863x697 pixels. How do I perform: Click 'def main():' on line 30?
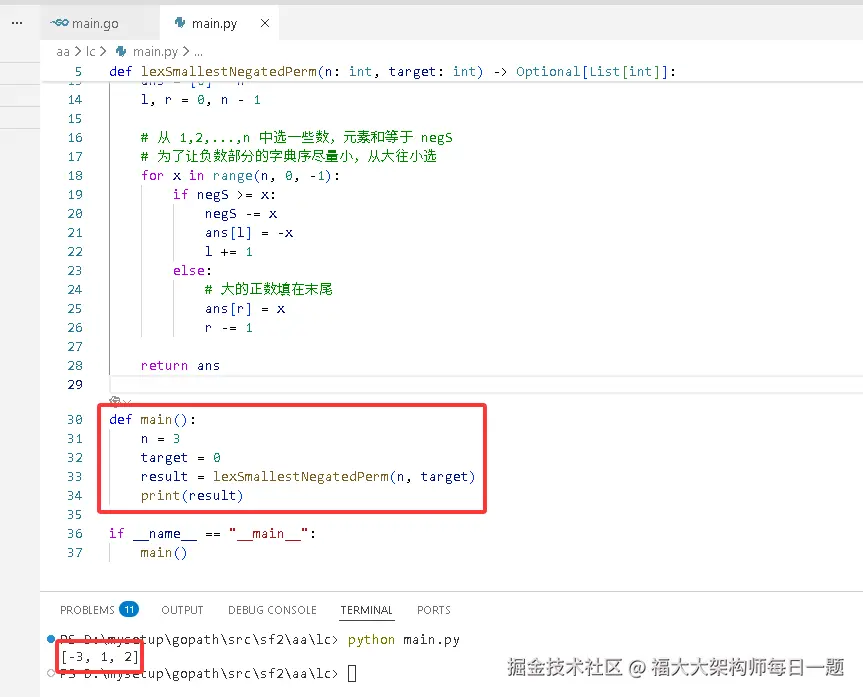tap(152, 420)
